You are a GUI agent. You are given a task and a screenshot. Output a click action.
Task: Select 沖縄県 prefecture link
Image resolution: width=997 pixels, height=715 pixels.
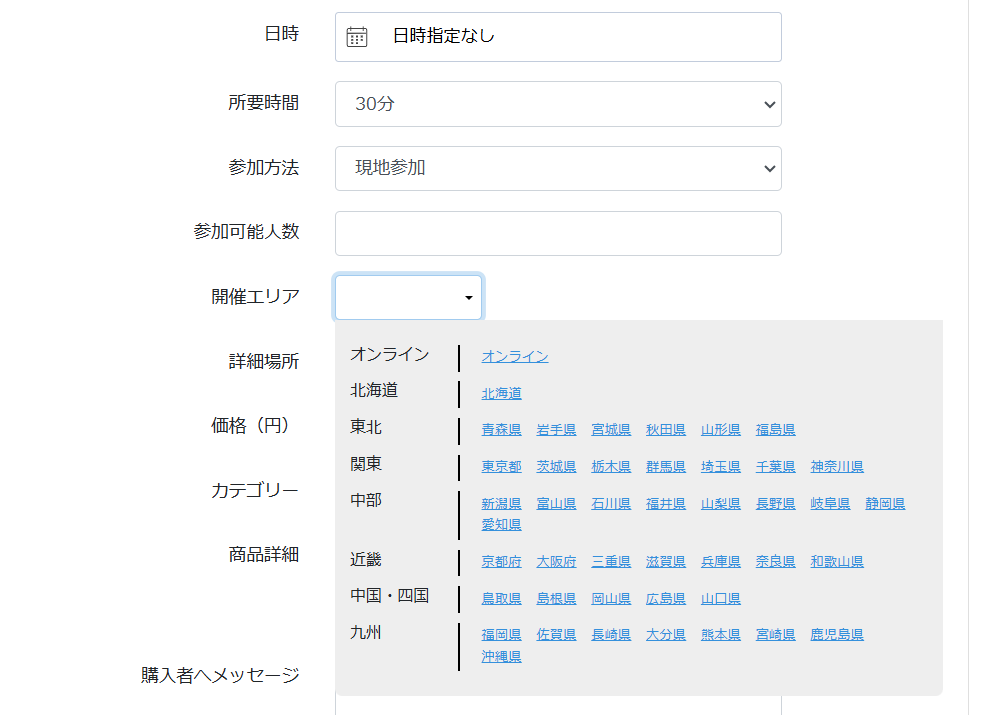click(501, 656)
